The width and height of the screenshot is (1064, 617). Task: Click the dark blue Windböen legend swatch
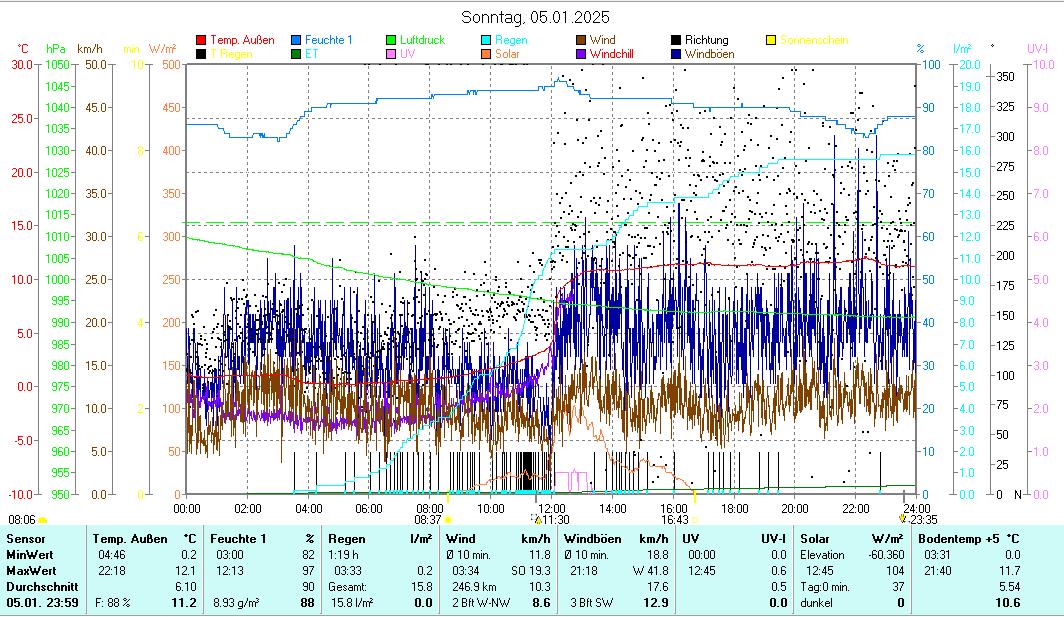[676, 54]
